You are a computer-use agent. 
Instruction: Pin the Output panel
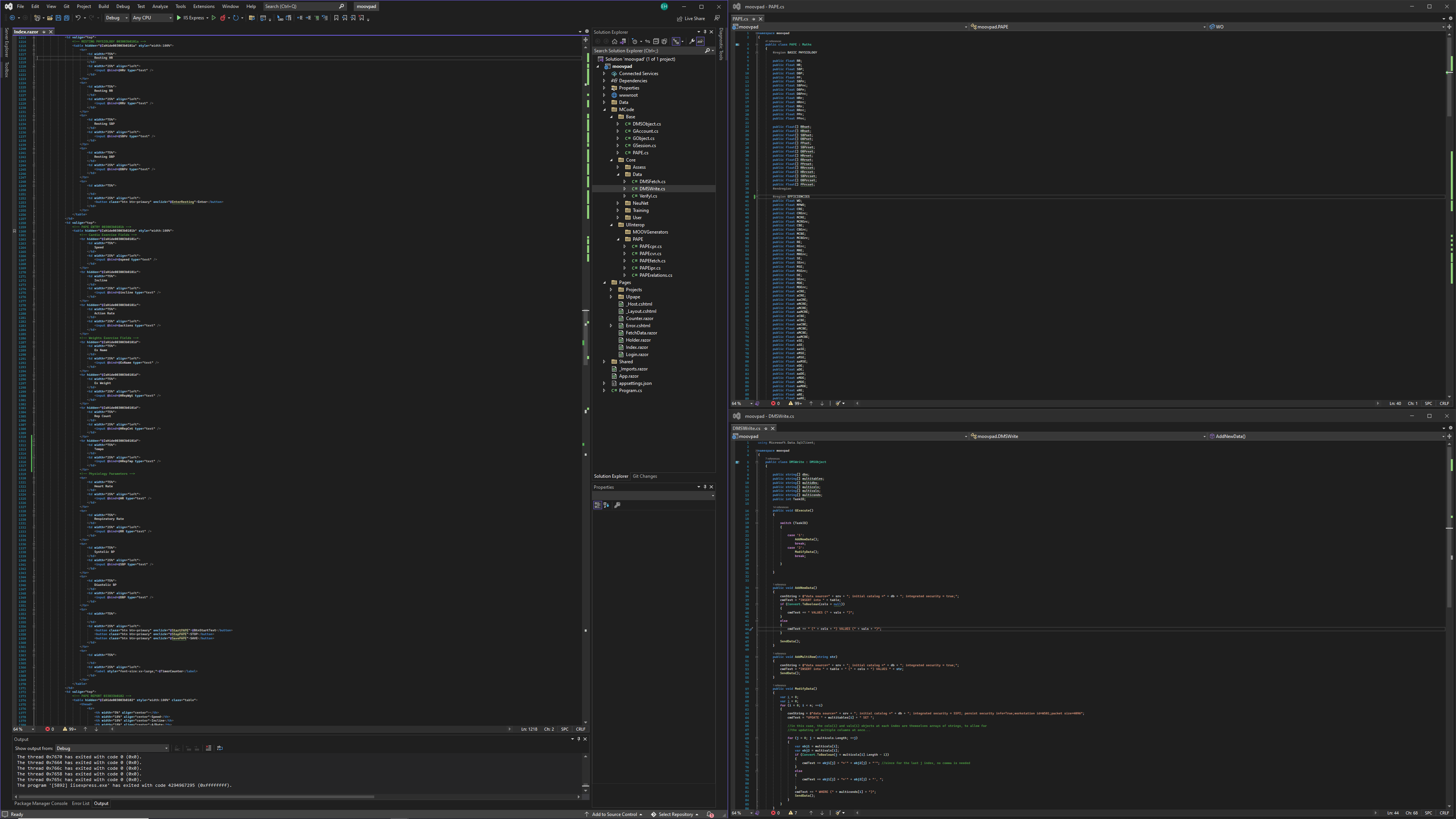pyautogui.click(x=578, y=739)
